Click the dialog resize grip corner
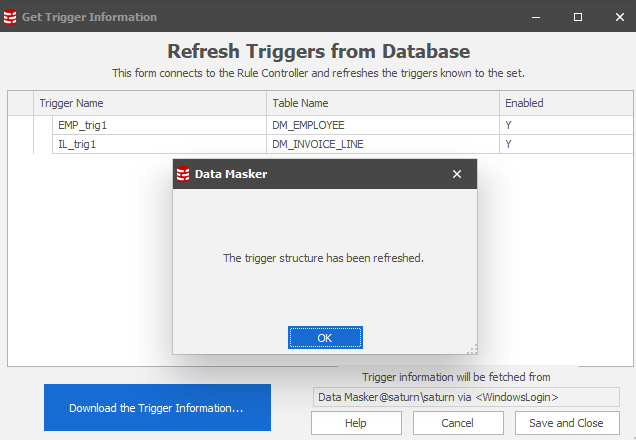The height and width of the screenshot is (440, 636). [x=472, y=349]
